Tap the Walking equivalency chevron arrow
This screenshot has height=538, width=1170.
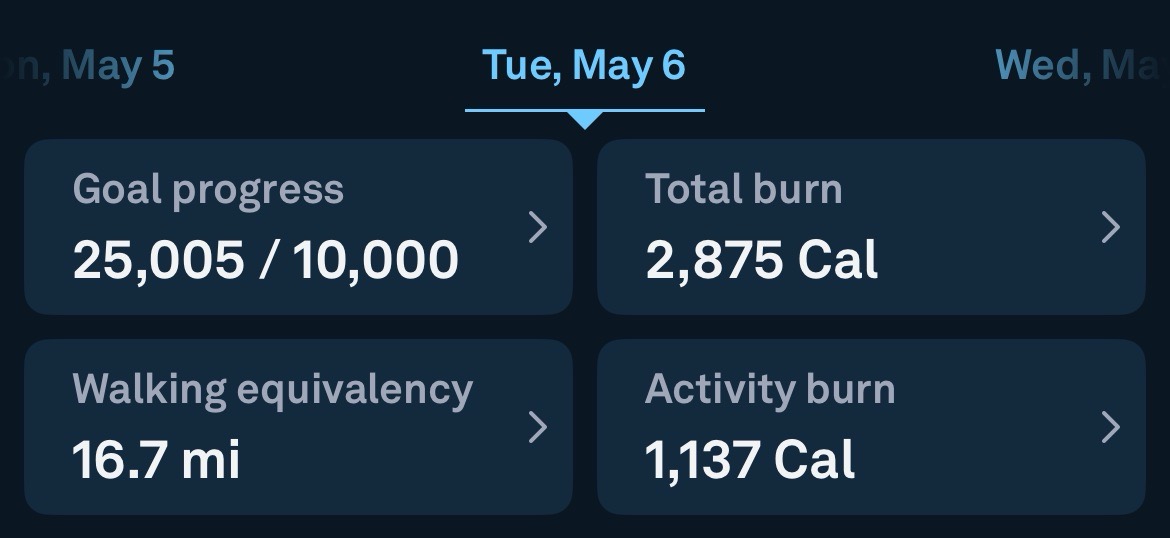[538, 427]
